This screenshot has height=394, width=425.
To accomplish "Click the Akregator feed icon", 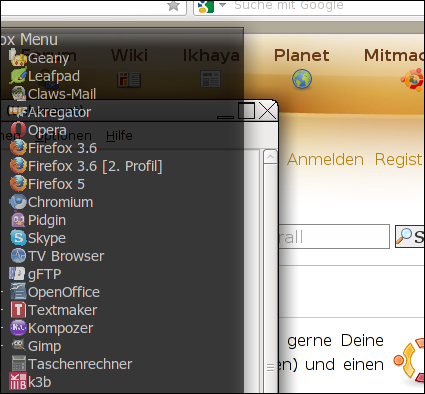I will (x=18, y=112).
